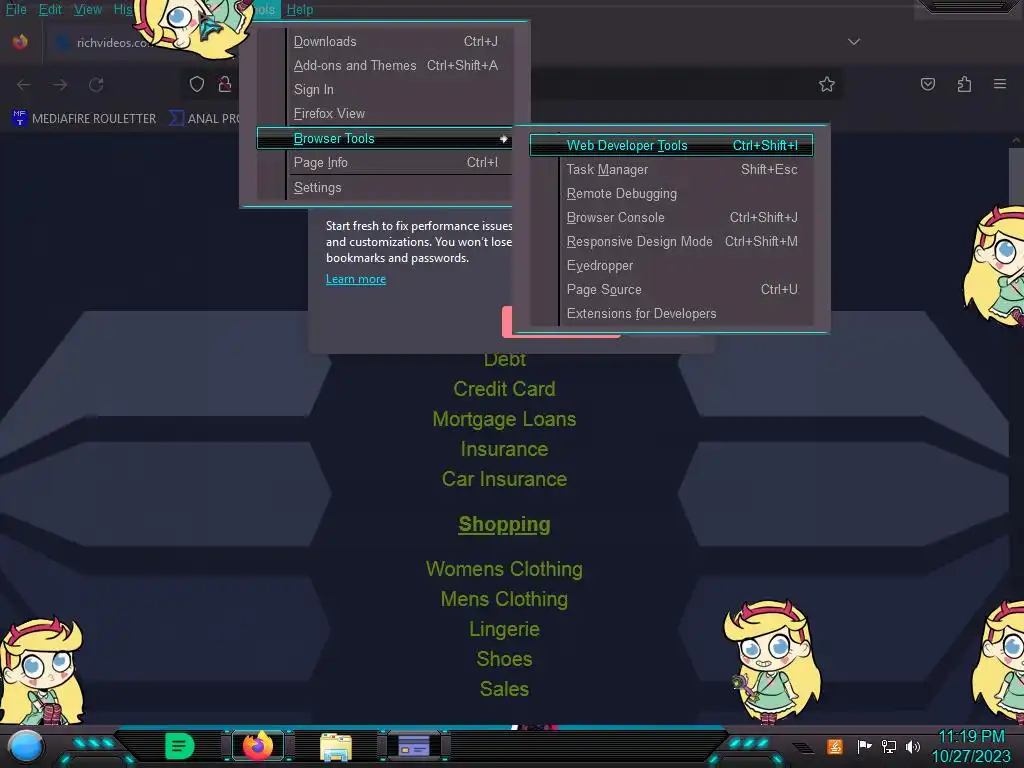Open the View menu
This screenshot has height=768, width=1024.
click(x=88, y=9)
